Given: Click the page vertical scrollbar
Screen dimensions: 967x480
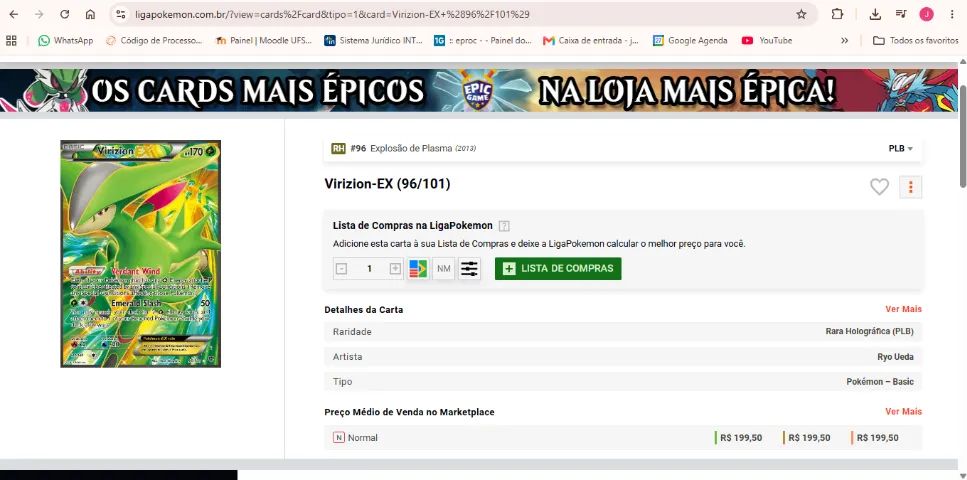Looking at the screenshot, I should tap(963, 136).
